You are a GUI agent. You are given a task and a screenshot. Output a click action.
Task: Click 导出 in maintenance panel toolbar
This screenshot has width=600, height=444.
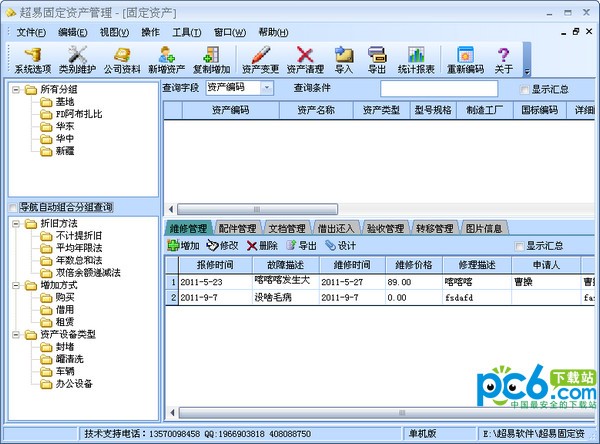[302, 245]
